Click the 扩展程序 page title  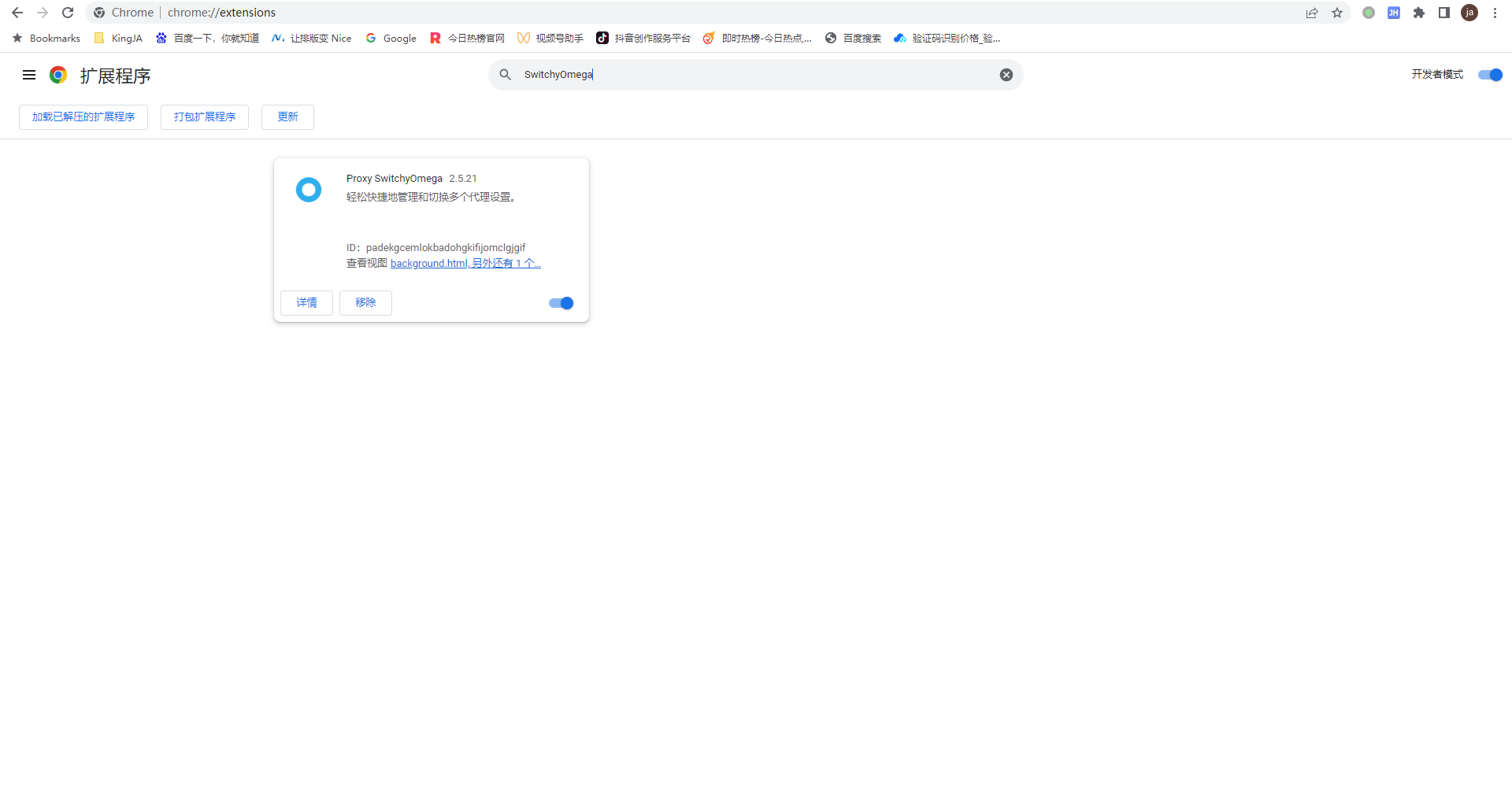pos(116,76)
